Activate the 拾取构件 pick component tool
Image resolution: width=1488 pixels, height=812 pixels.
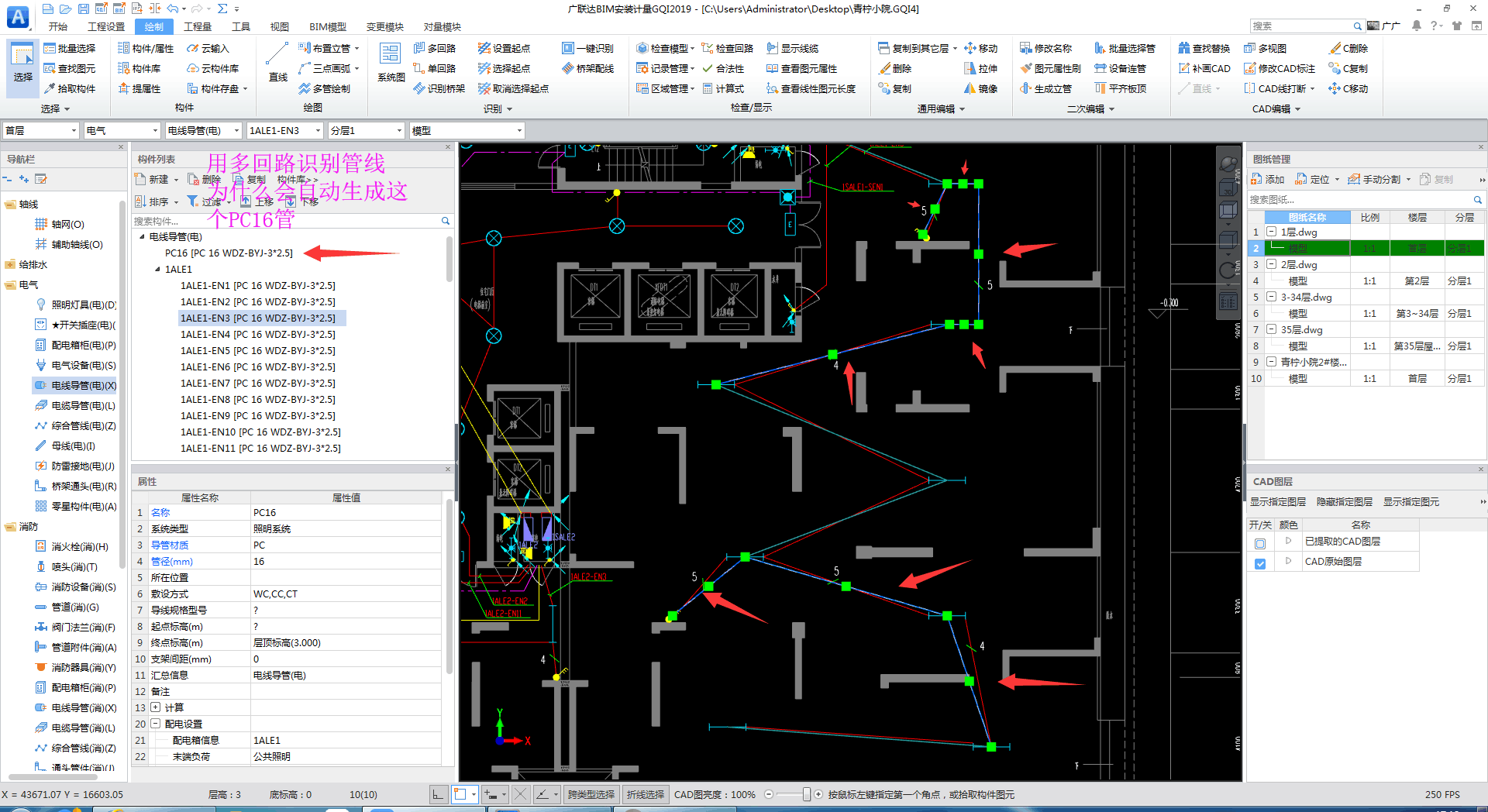pyautogui.click(x=69, y=88)
